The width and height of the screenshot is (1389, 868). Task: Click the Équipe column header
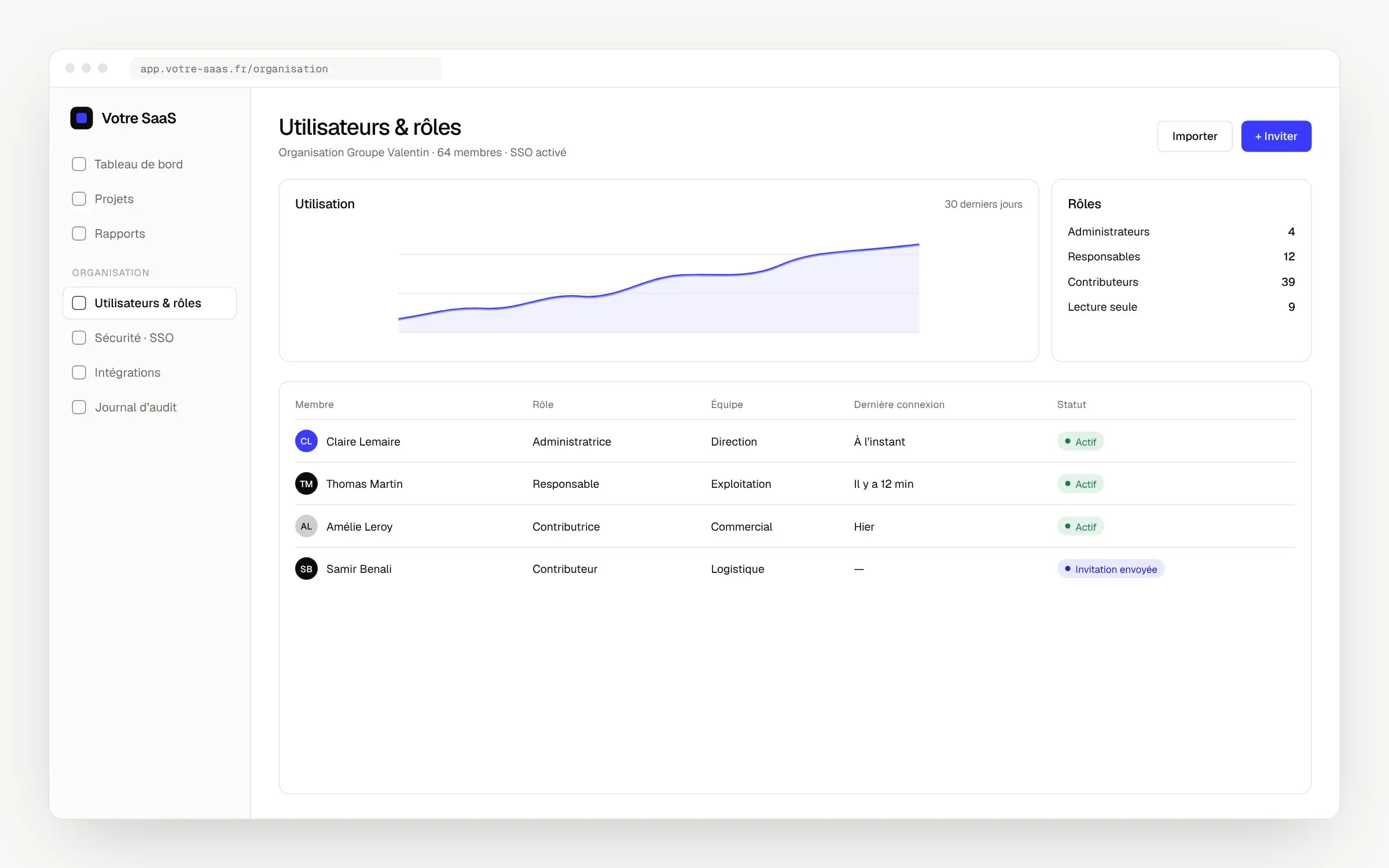pyautogui.click(x=727, y=404)
